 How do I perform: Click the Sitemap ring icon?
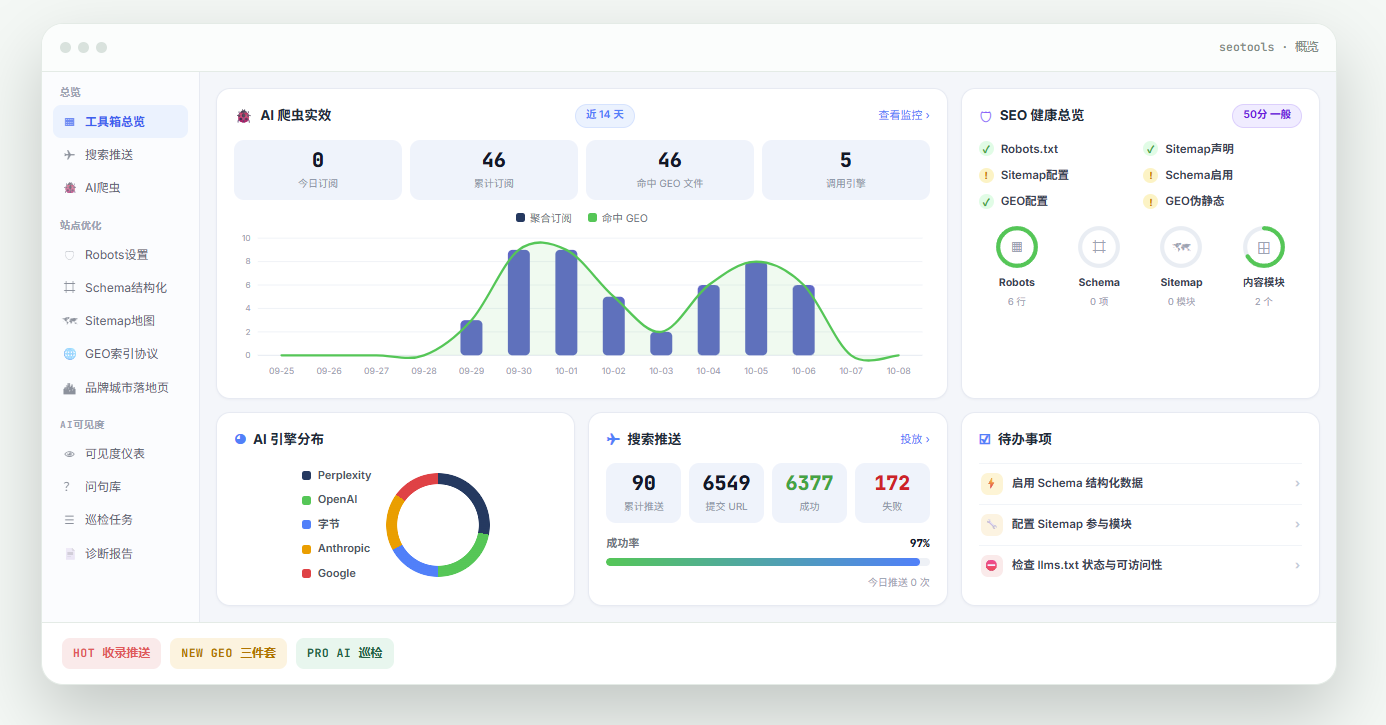[x=1181, y=247]
